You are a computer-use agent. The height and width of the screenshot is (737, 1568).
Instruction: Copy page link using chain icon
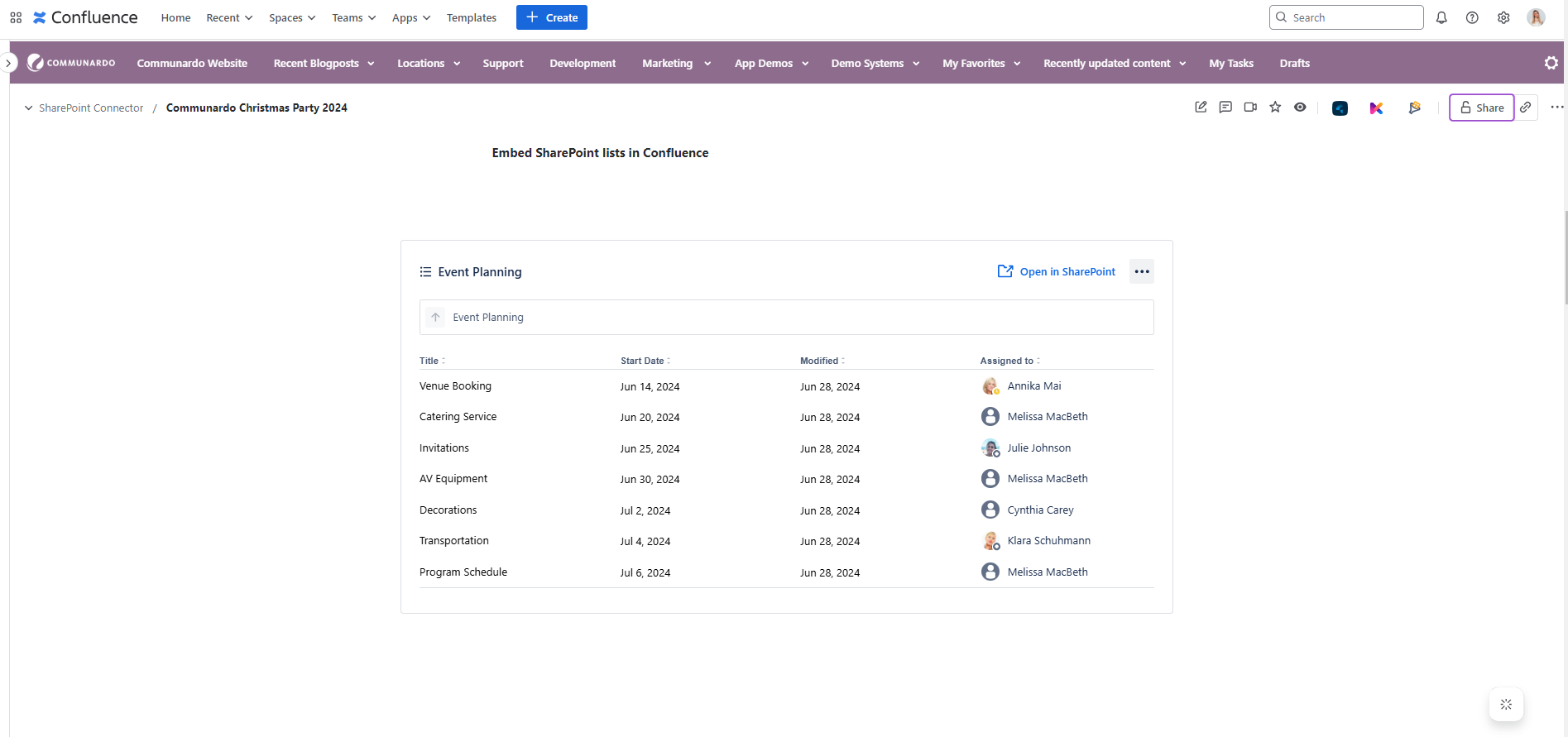tap(1526, 108)
